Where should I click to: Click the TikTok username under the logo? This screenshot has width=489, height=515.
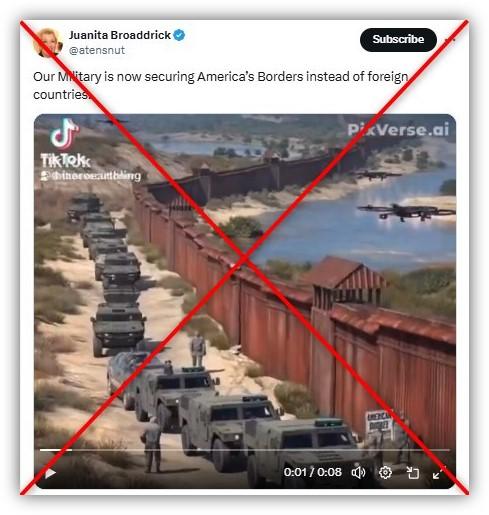click(91, 176)
